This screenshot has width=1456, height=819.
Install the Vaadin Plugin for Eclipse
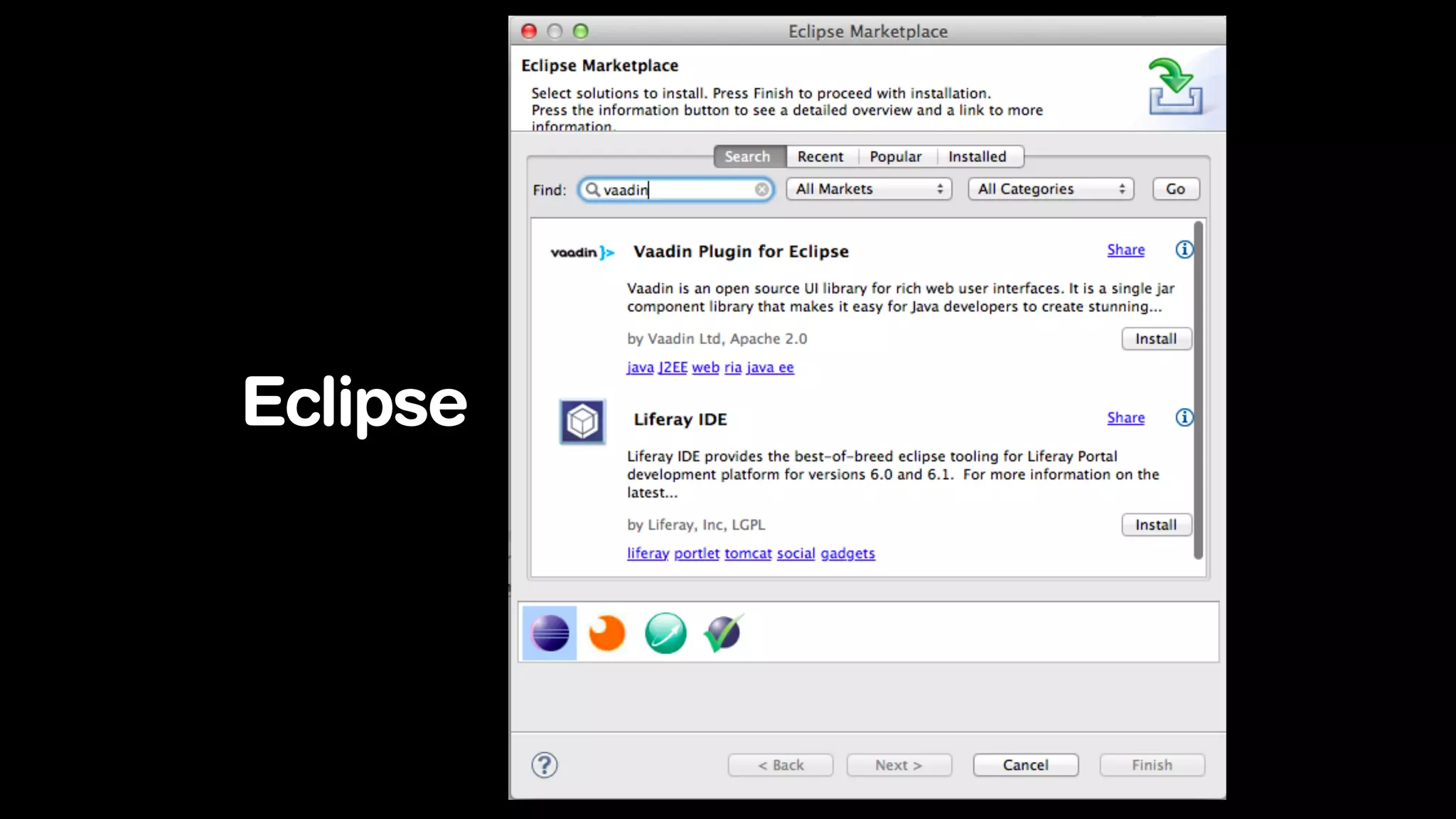point(1155,339)
